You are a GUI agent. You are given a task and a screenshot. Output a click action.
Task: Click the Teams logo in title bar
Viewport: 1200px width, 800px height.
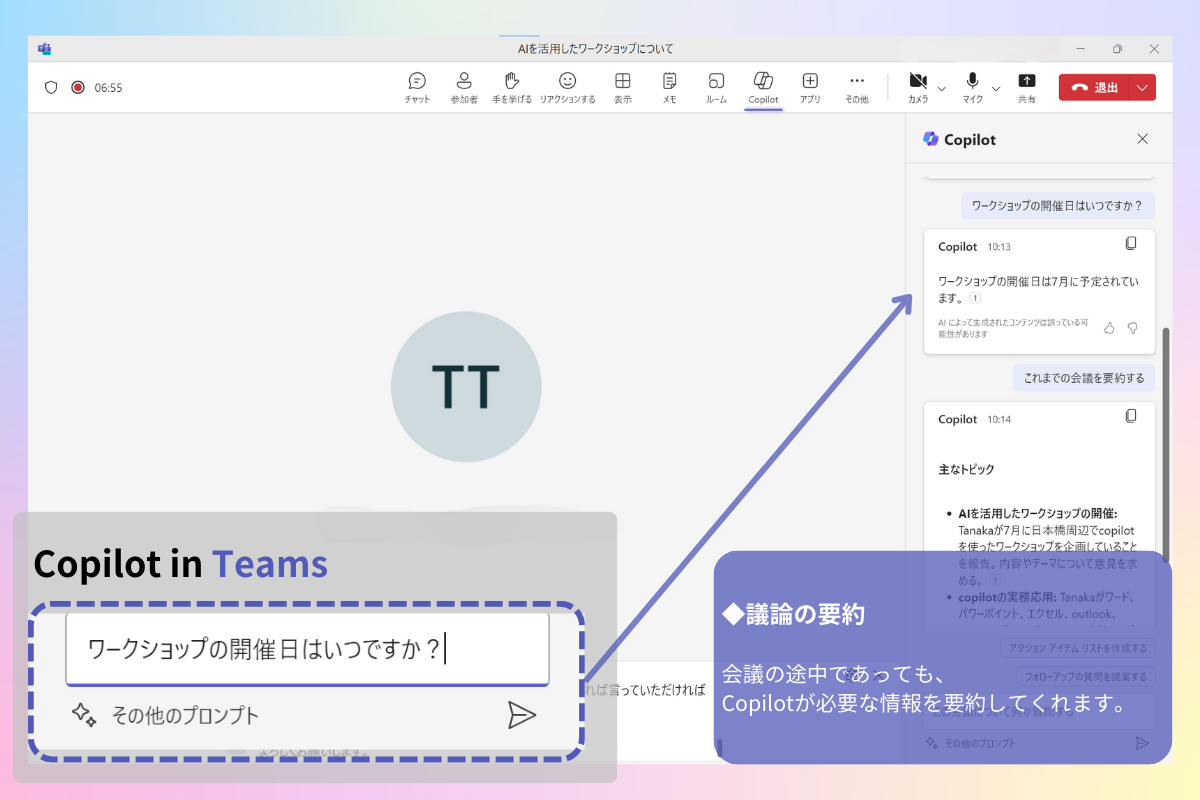[44, 48]
